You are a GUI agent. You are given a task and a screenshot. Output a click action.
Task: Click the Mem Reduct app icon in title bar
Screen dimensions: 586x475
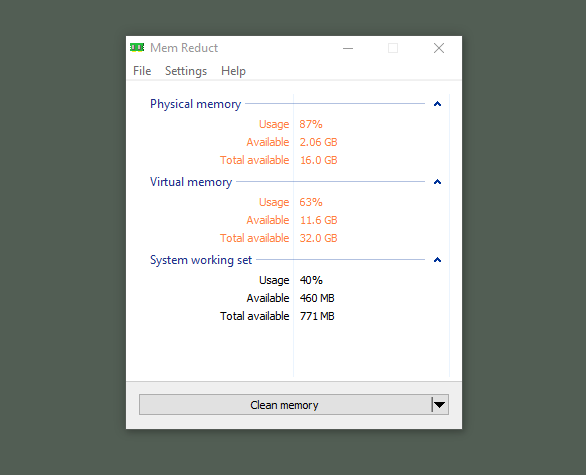point(137,47)
